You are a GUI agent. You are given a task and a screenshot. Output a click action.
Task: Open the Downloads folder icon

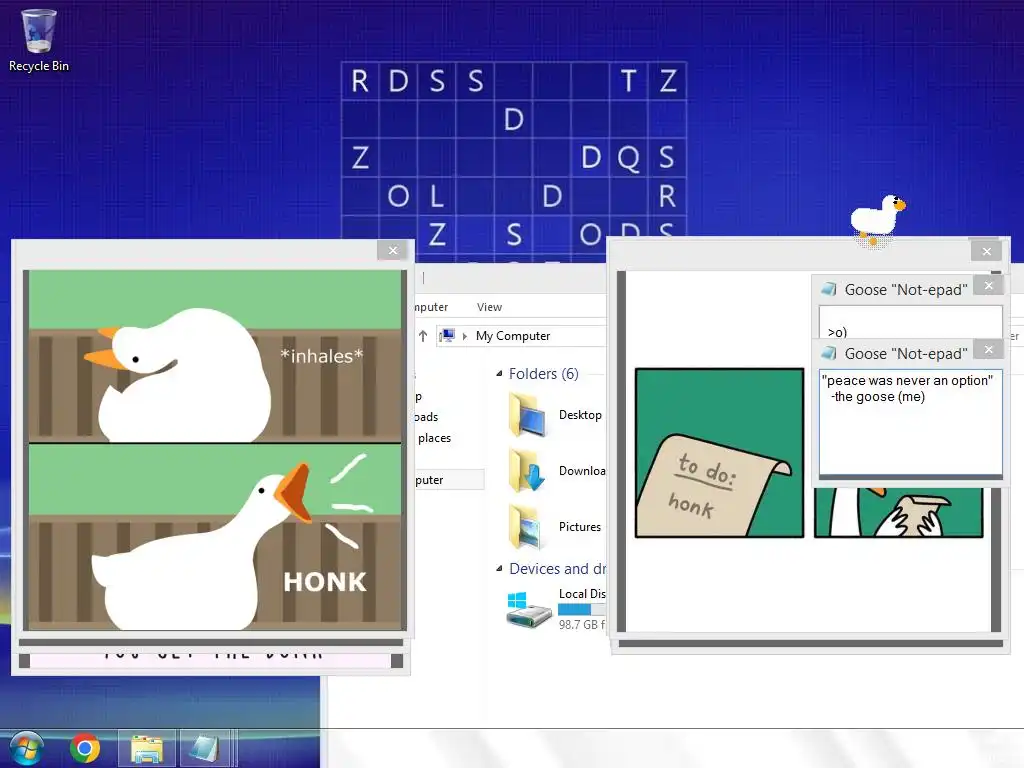click(x=528, y=471)
